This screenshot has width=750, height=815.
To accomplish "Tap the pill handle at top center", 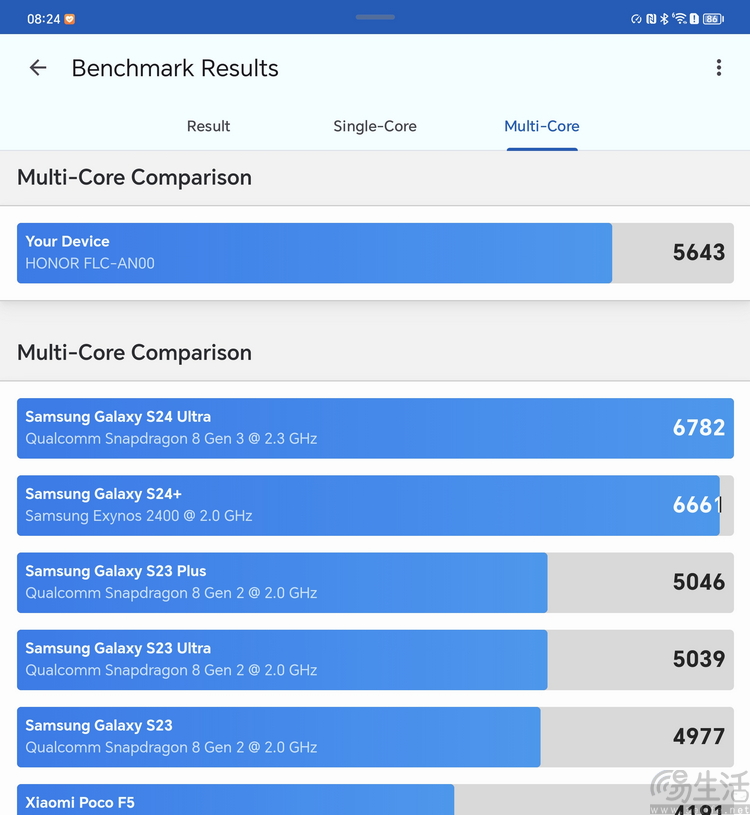I will [375, 17].
